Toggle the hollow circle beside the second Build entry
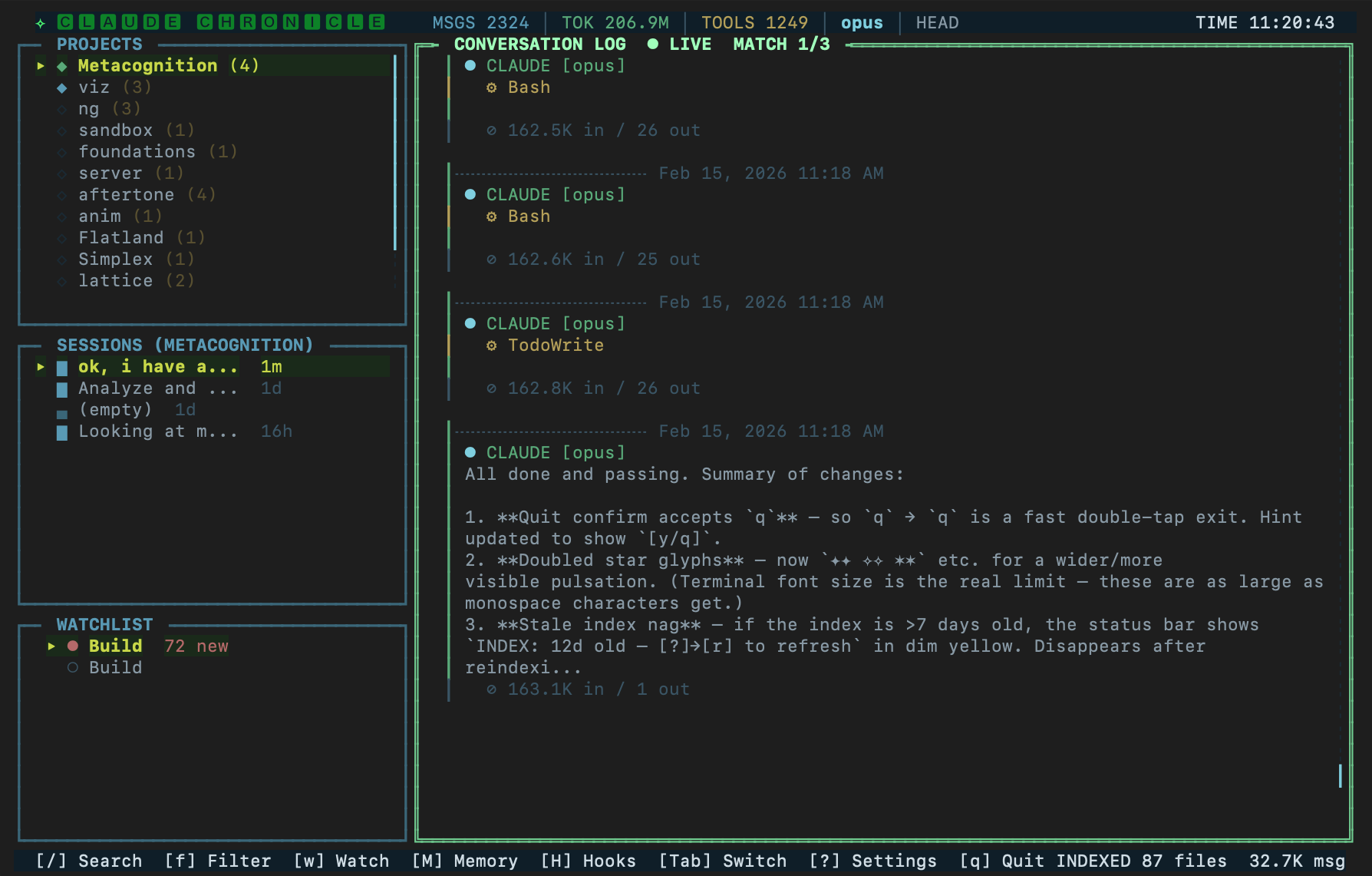The height and width of the screenshot is (876, 1372). (74, 667)
